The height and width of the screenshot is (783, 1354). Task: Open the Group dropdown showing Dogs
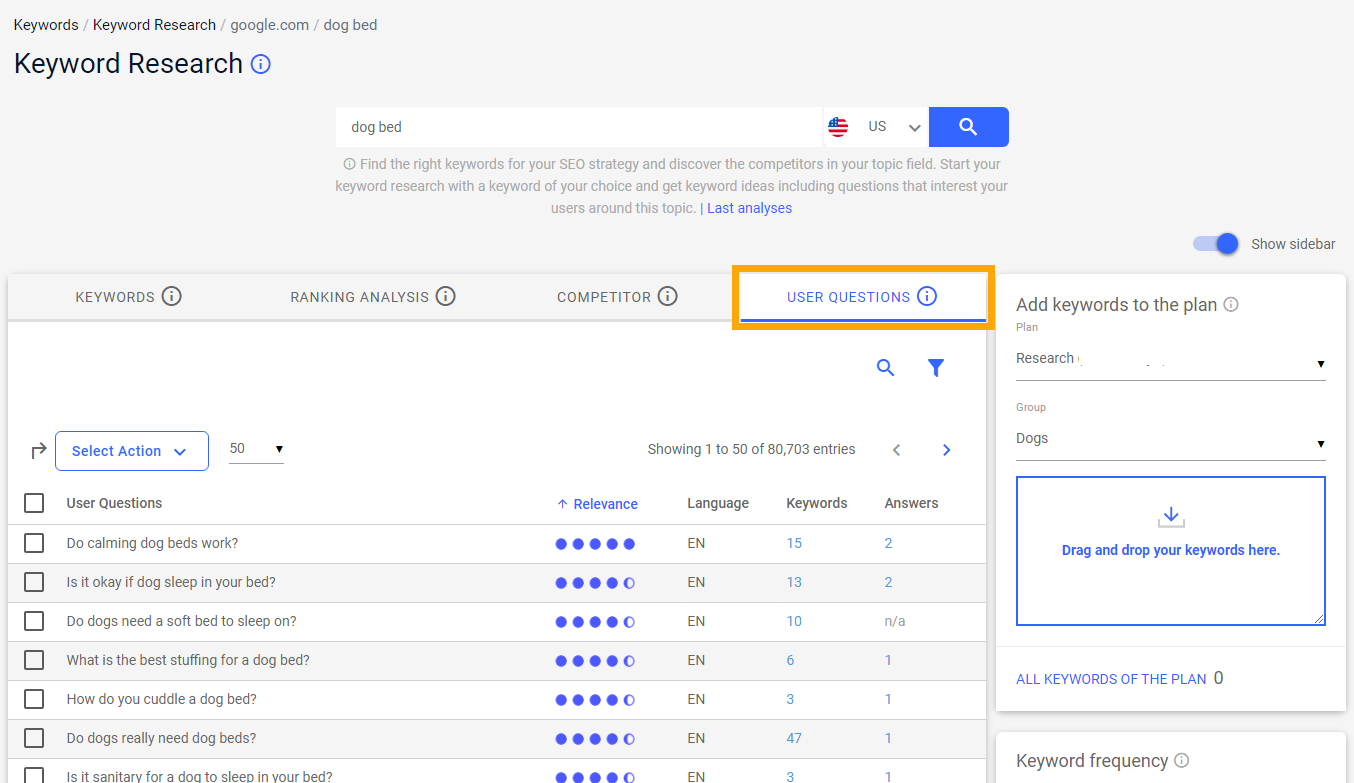pyautogui.click(x=1170, y=438)
